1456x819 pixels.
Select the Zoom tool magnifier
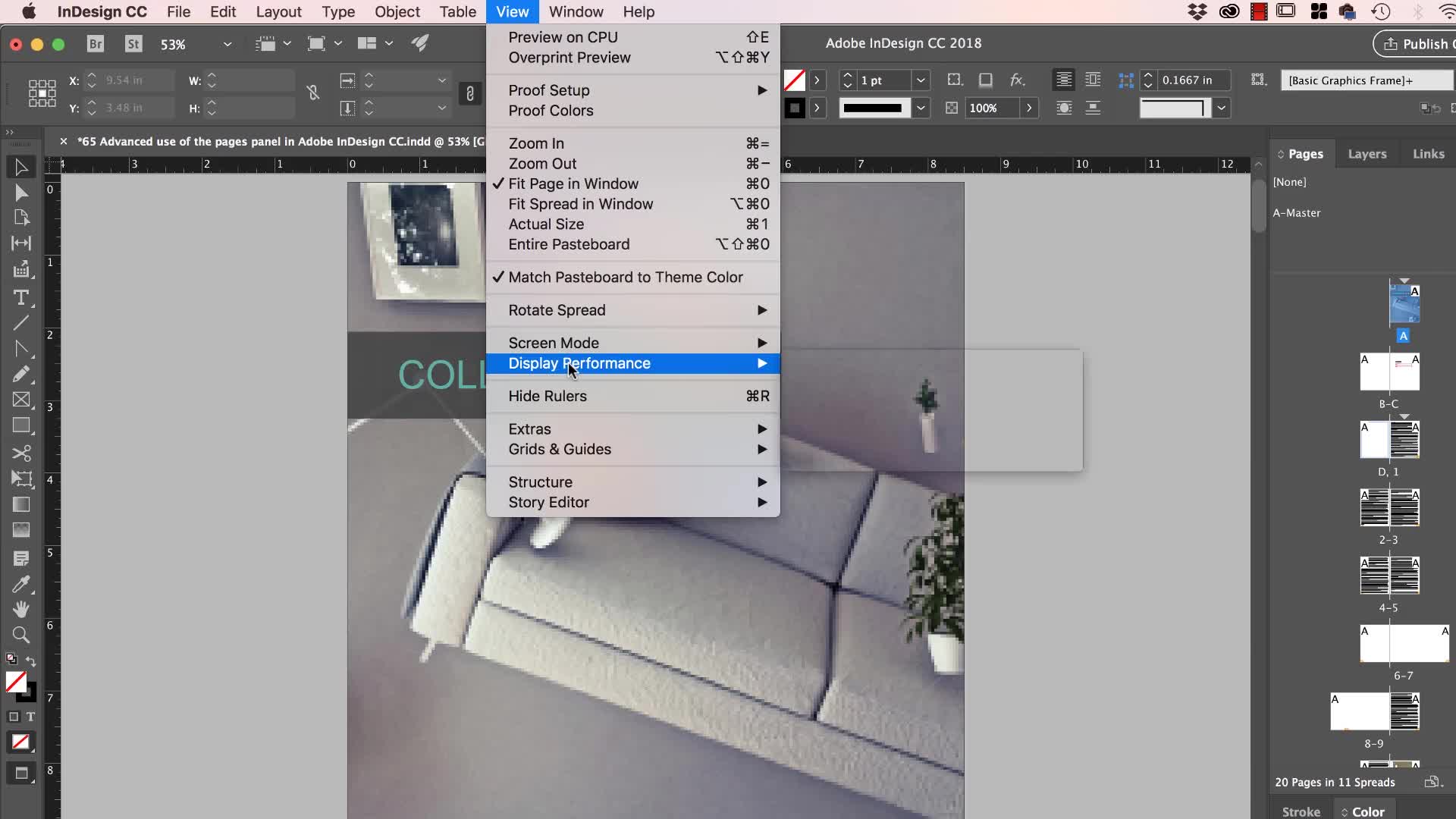point(20,635)
